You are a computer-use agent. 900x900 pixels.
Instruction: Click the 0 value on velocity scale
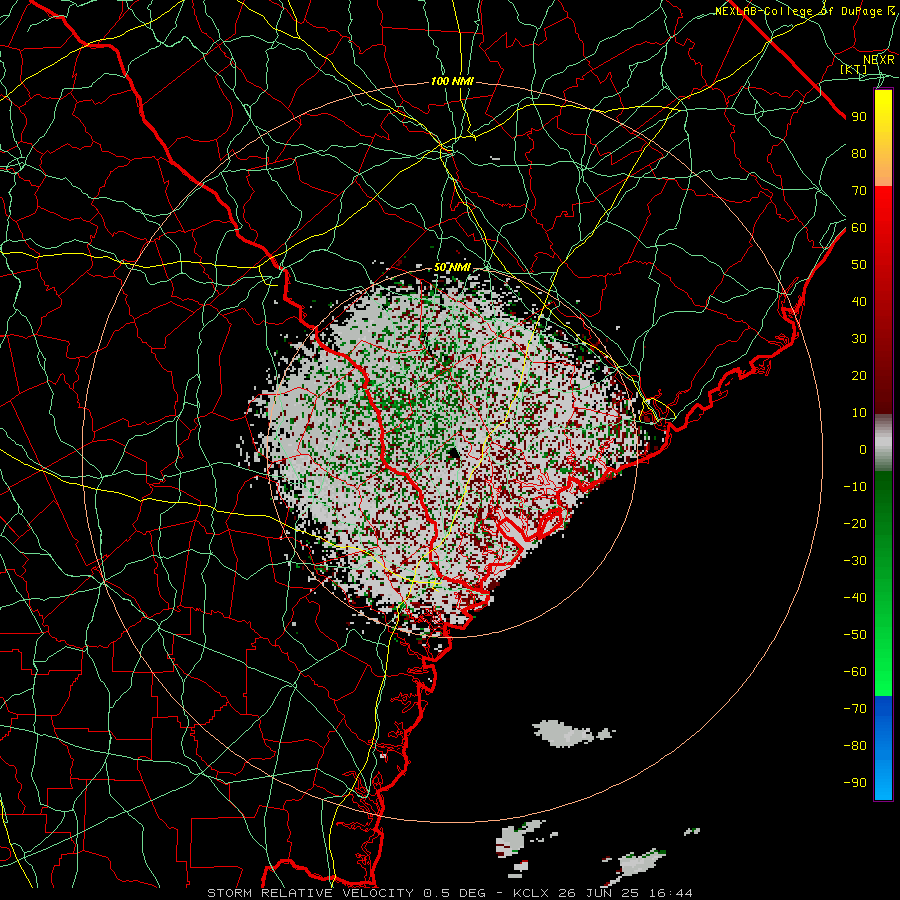[x=863, y=449]
